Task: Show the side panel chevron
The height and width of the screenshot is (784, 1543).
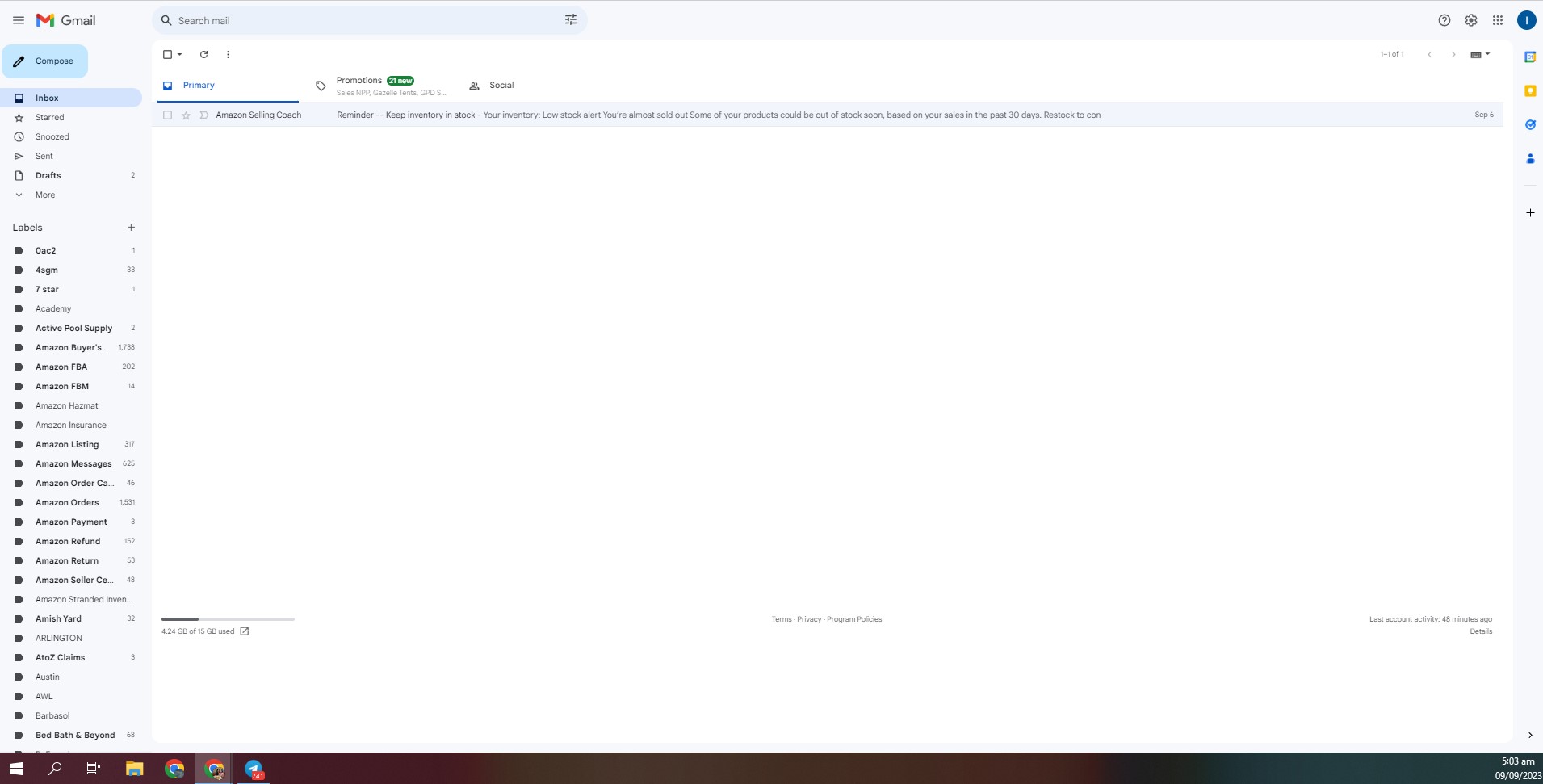Action: (1530, 735)
